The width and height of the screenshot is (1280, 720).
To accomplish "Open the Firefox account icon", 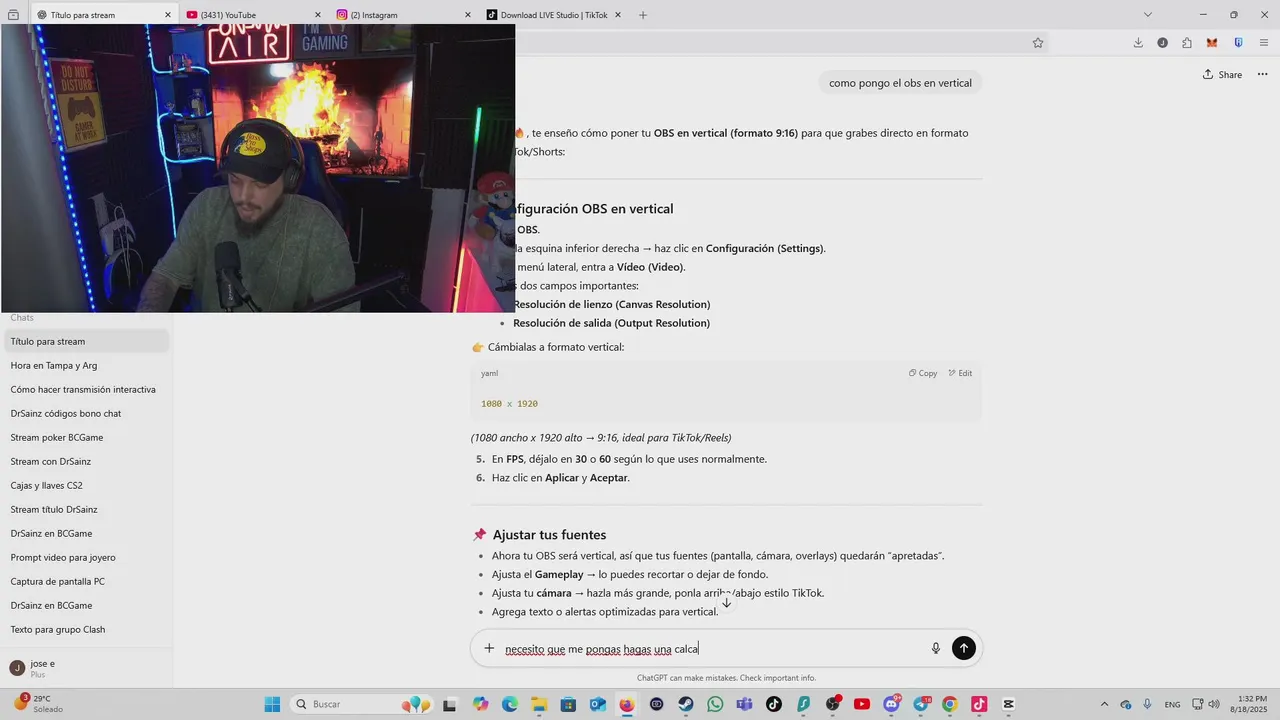I will tap(1162, 43).
